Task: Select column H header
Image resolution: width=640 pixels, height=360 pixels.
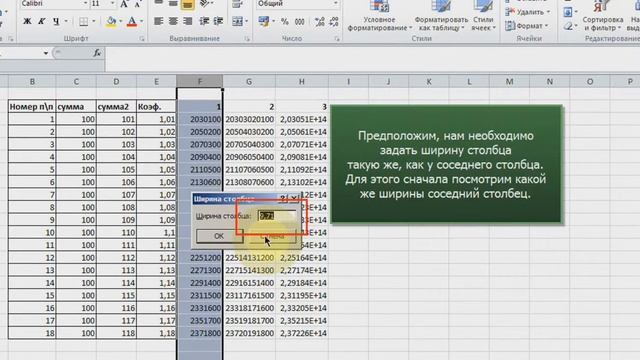Action: pyautogui.click(x=302, y=82)
